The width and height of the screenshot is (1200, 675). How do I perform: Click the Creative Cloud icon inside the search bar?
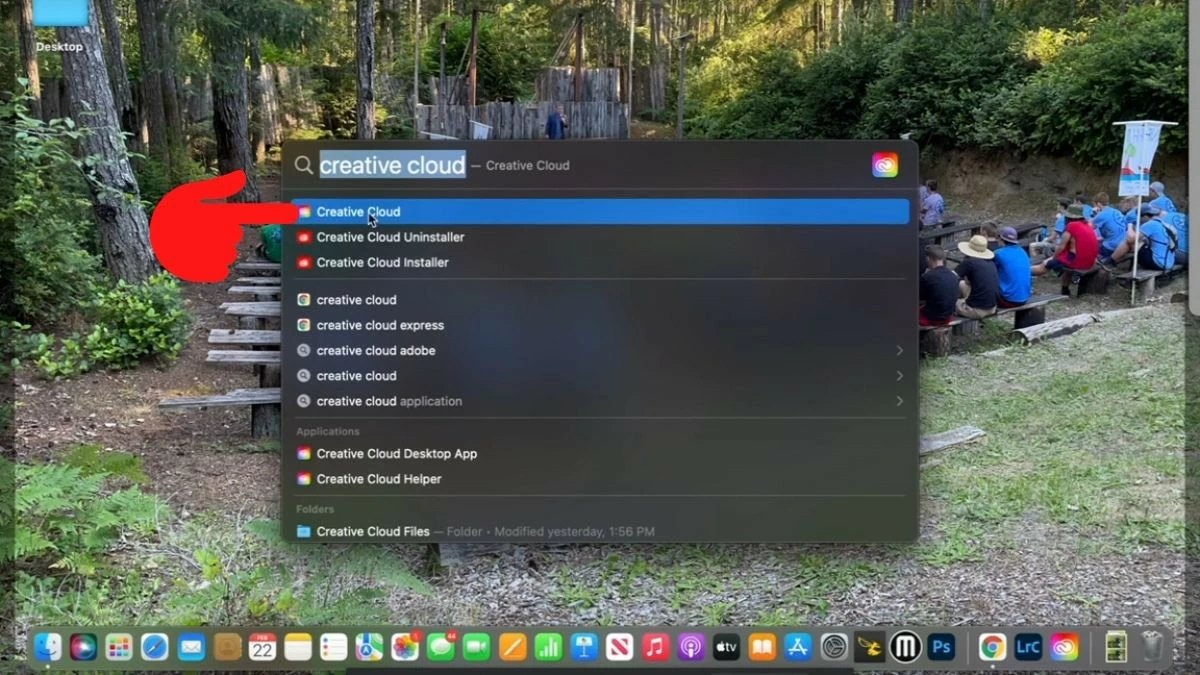click(x=884, y=164)
